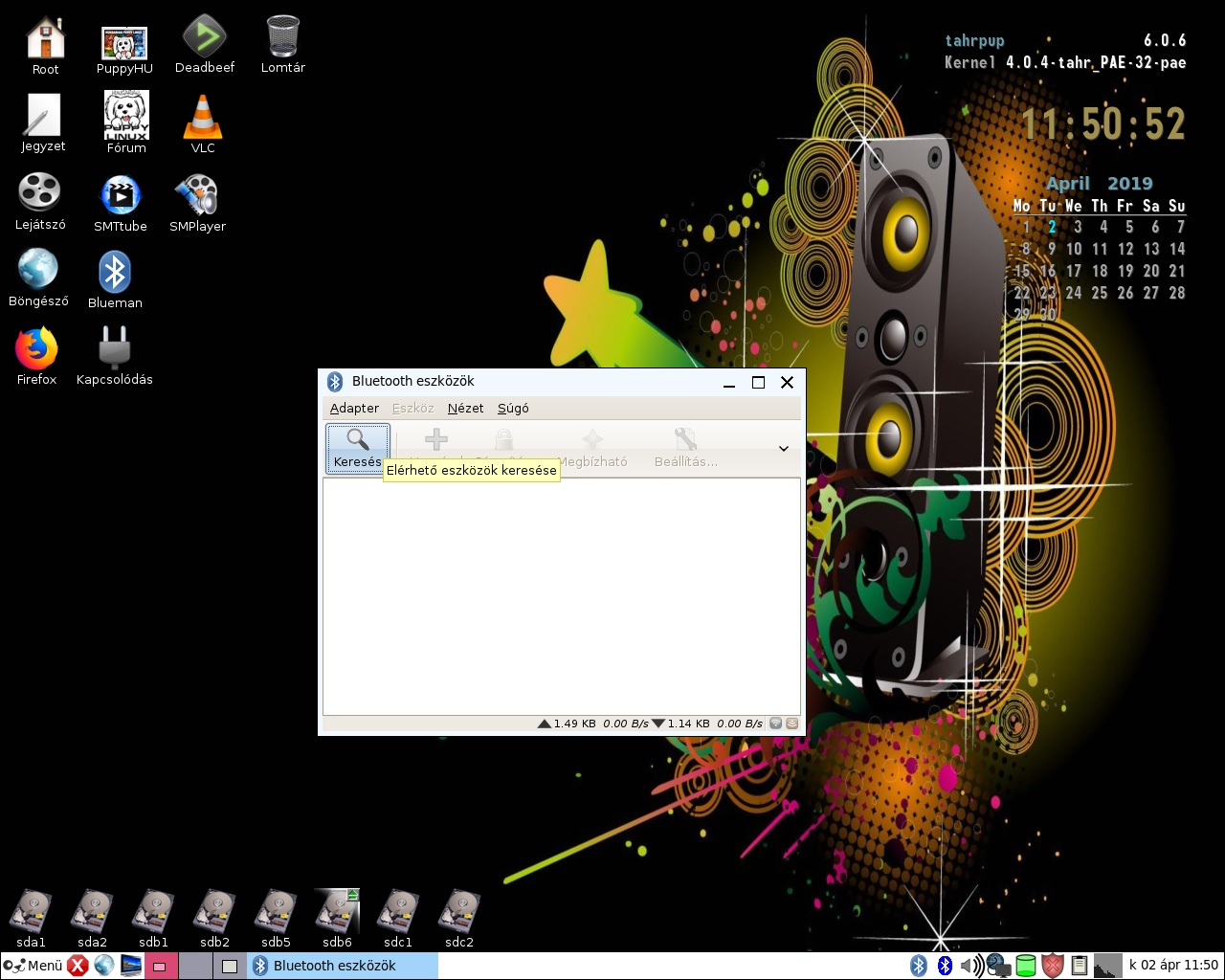The height and width of the screenshot is (980, 1225).
Task: Click the taskbar clock k 02 ápr 11:50
Action: 1173,966
